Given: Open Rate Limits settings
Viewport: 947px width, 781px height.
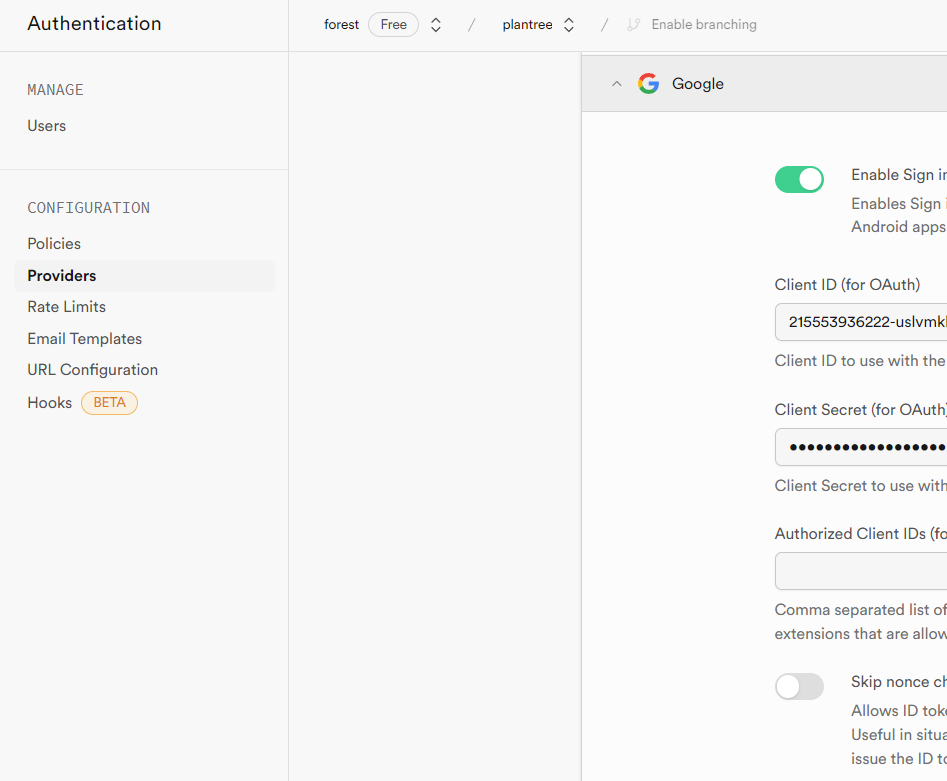Looking at the screenshot, I should coord(66,307).
